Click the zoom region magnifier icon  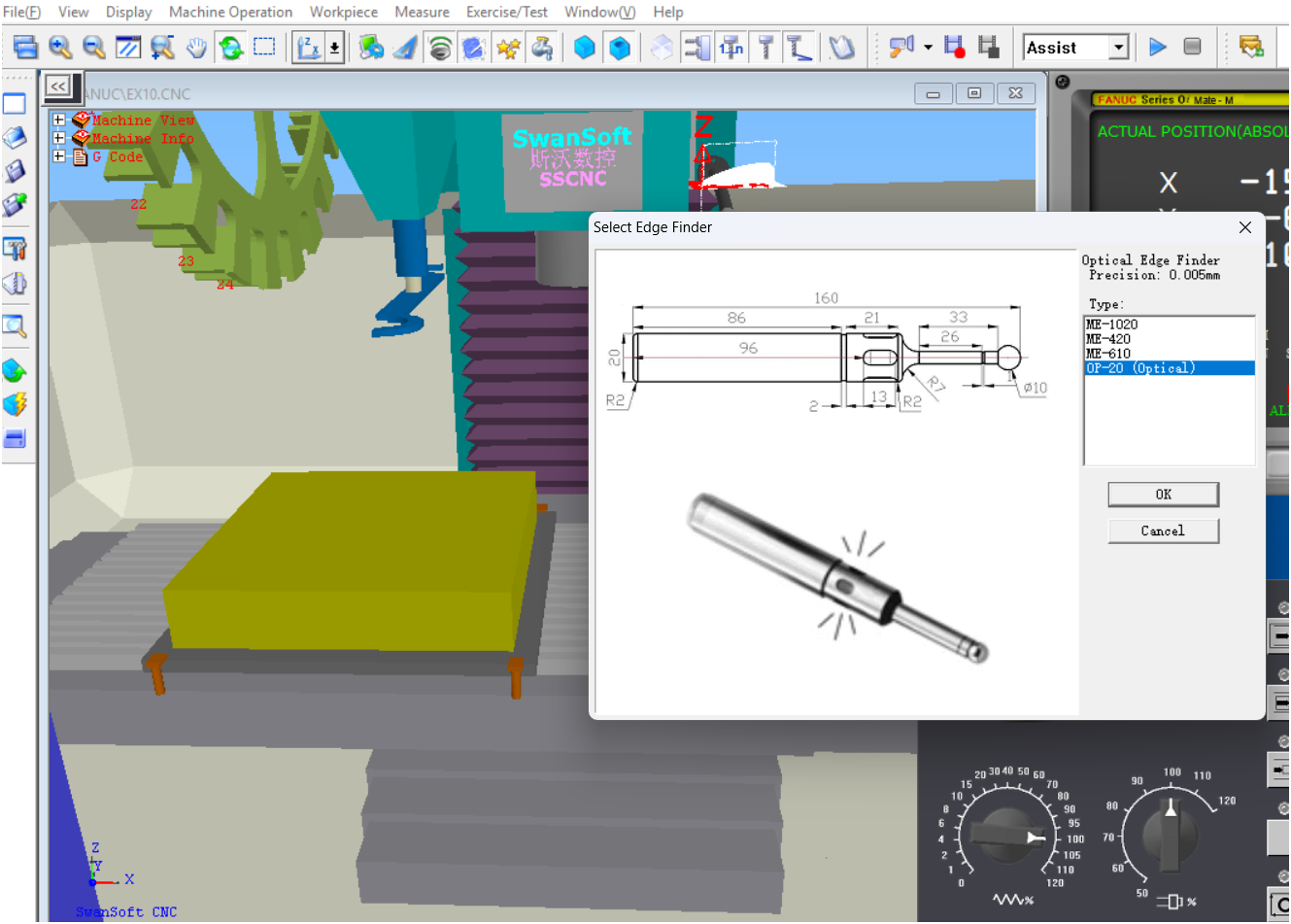coord(162,47)
